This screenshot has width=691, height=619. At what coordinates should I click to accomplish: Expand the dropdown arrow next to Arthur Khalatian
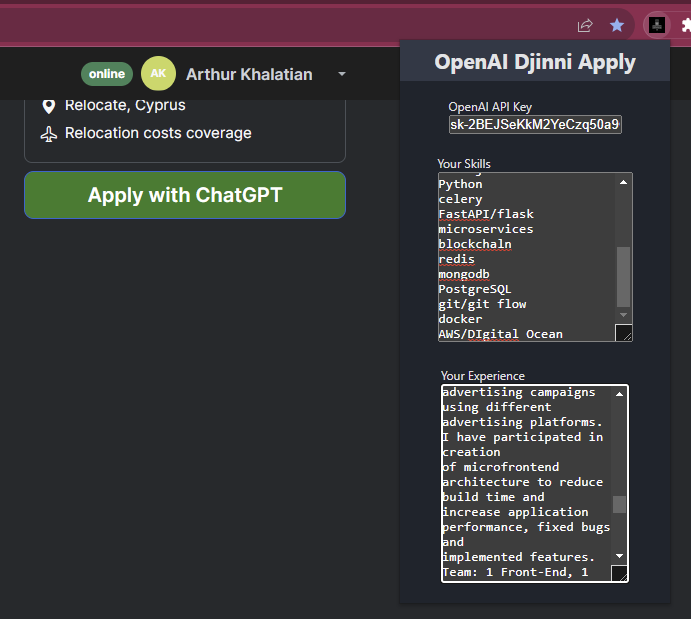pyautogui.click(x=341, y=75)
